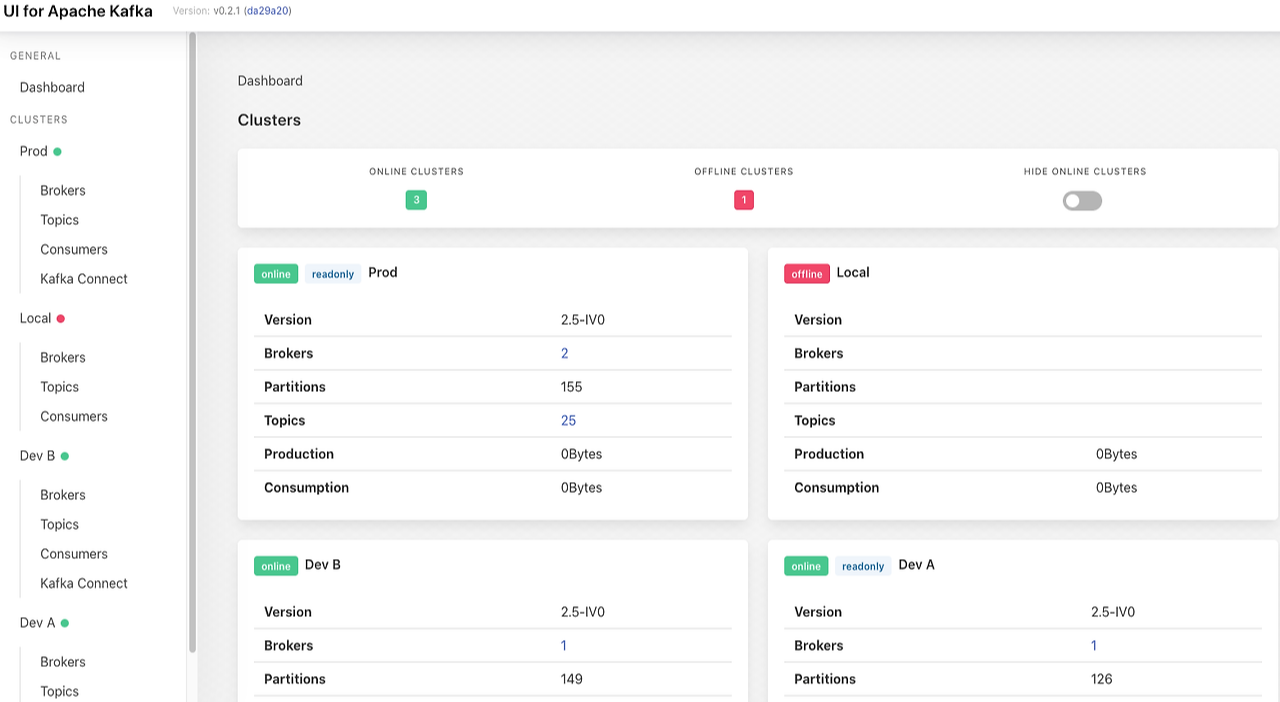Click the green status dot next to Prod
This screenshot has width=1280, height=702.
coord(57,152)
